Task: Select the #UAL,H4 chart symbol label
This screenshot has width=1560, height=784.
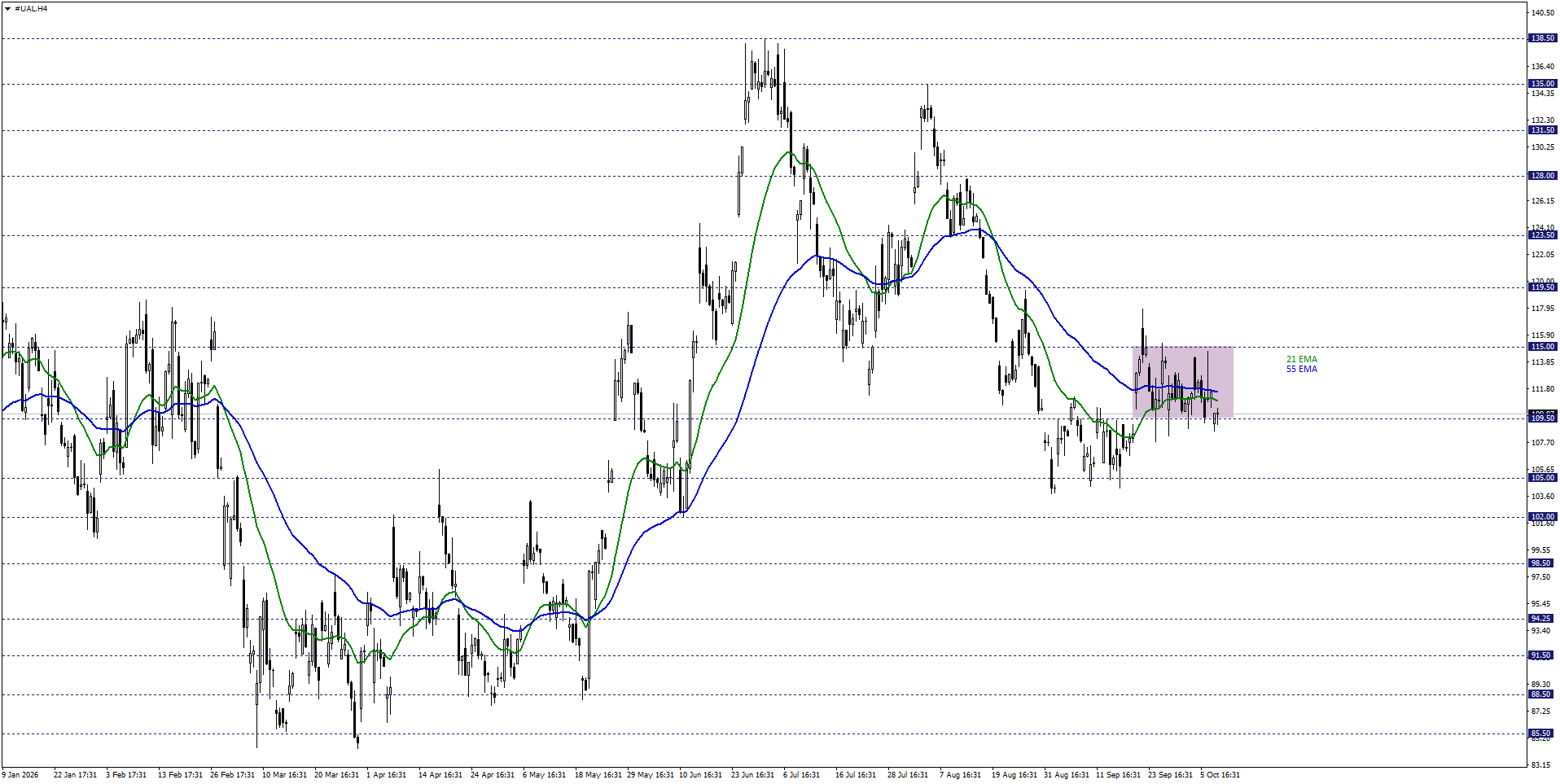Action: coord(31,9)
